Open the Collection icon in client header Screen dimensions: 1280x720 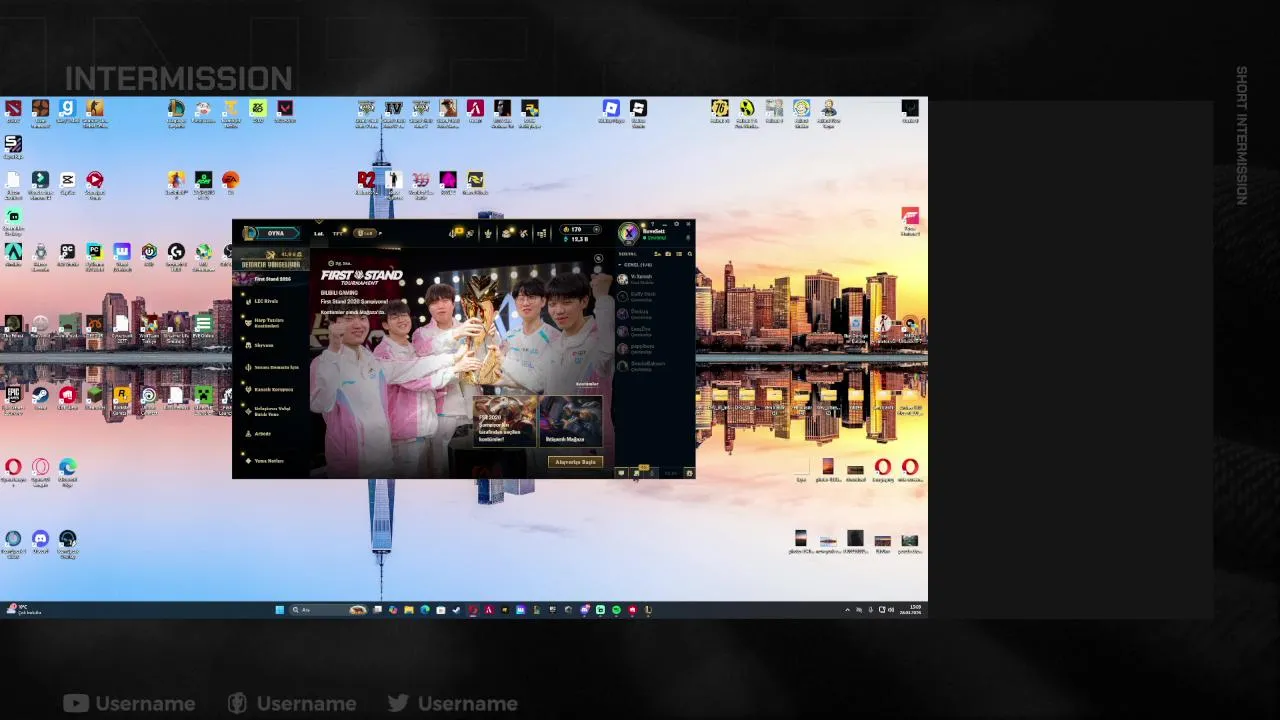point(506,233)
